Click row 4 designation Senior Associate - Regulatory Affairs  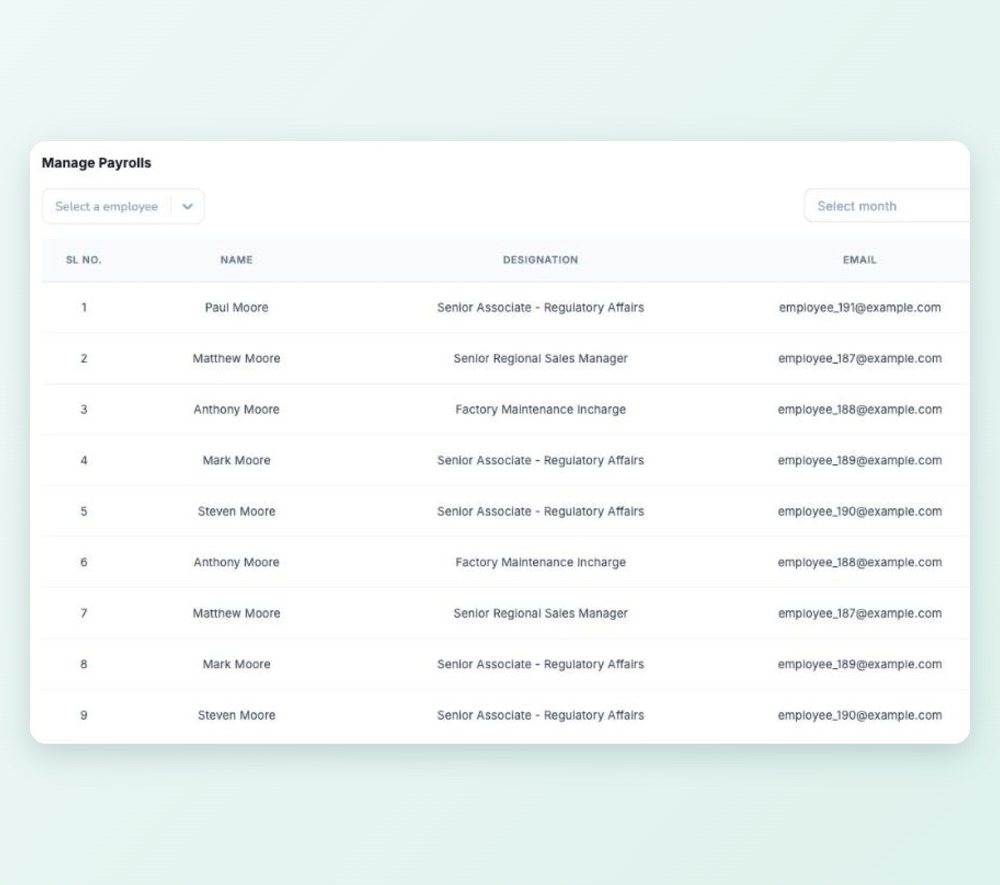[540, 460]
